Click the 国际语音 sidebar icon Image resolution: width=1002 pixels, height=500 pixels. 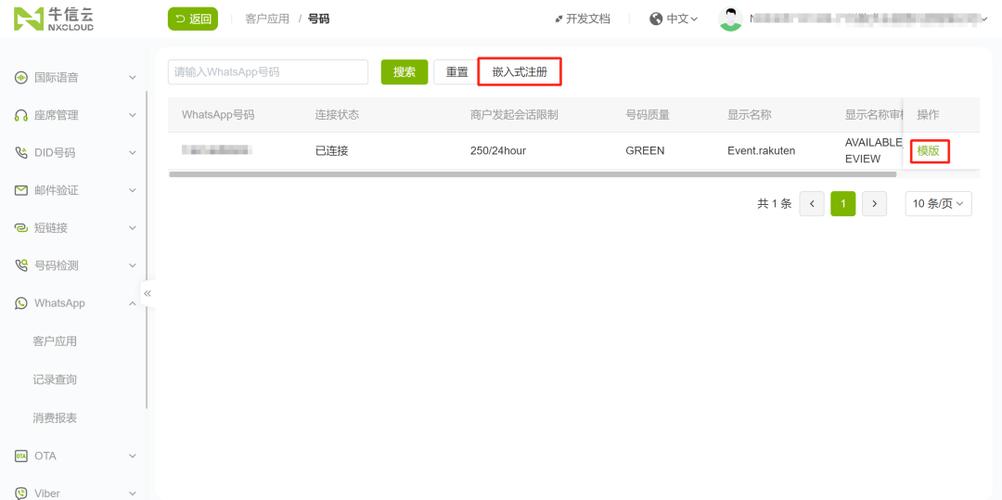[x=21, y=77]
